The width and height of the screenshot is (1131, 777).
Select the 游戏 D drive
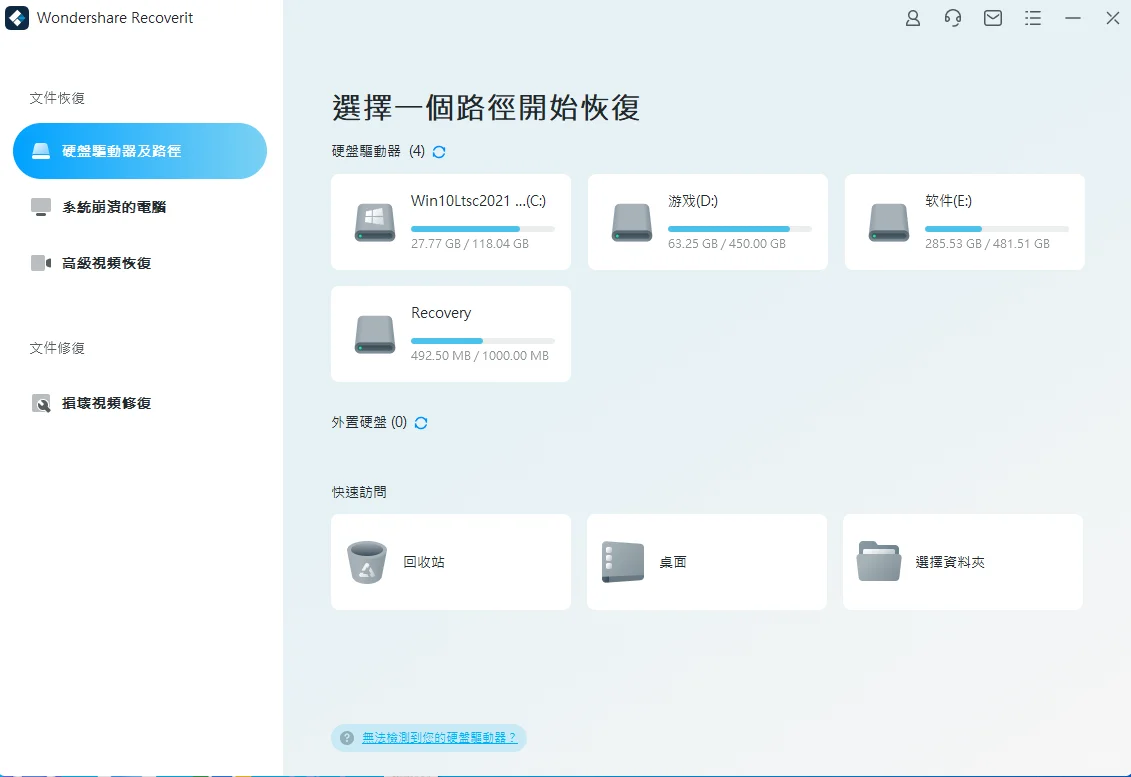pyautogui.click(x=707, y=221)
